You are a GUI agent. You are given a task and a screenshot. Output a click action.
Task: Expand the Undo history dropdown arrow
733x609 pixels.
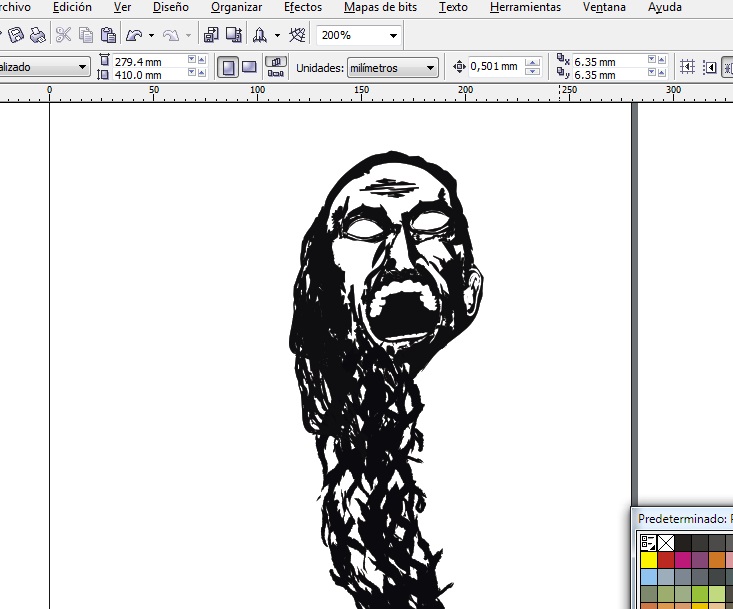coord(151,36)
